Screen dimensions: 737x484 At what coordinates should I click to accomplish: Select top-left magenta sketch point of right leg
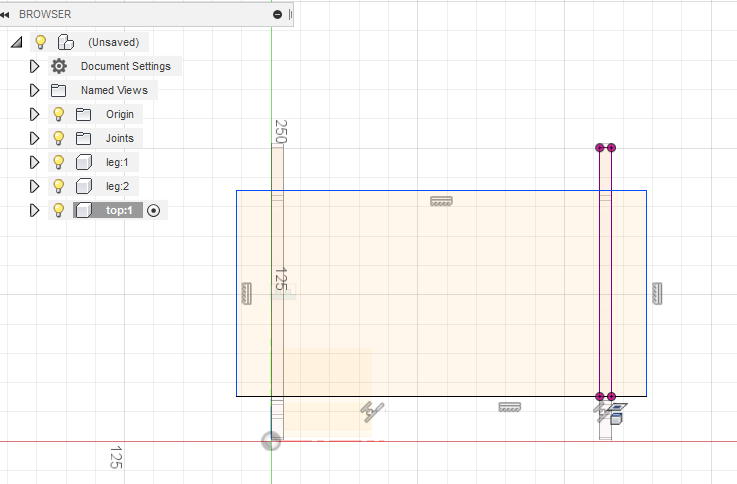(x=599, y=148)
